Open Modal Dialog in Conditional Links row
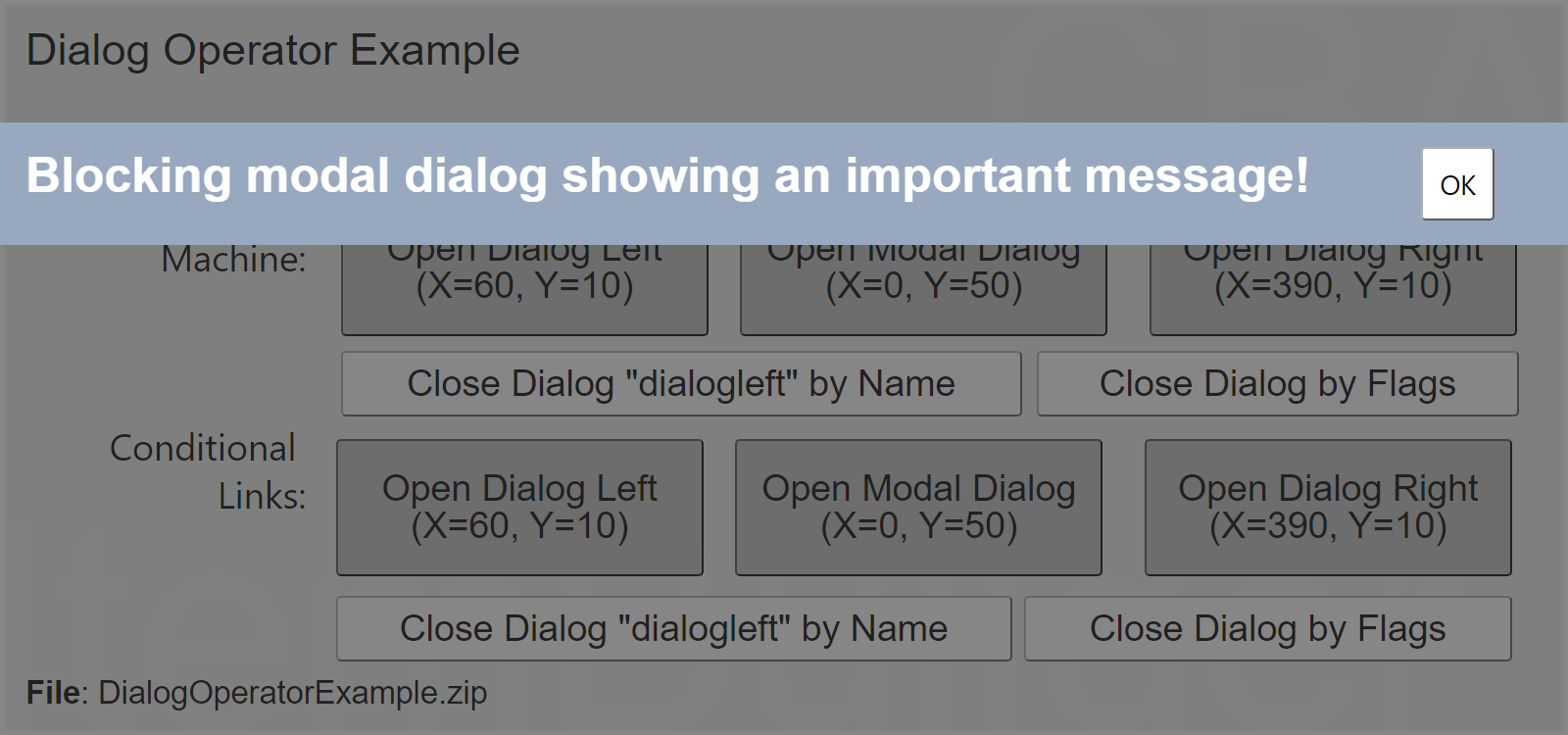The width and height of the screenshot is (1568, 735). (918, 507)
